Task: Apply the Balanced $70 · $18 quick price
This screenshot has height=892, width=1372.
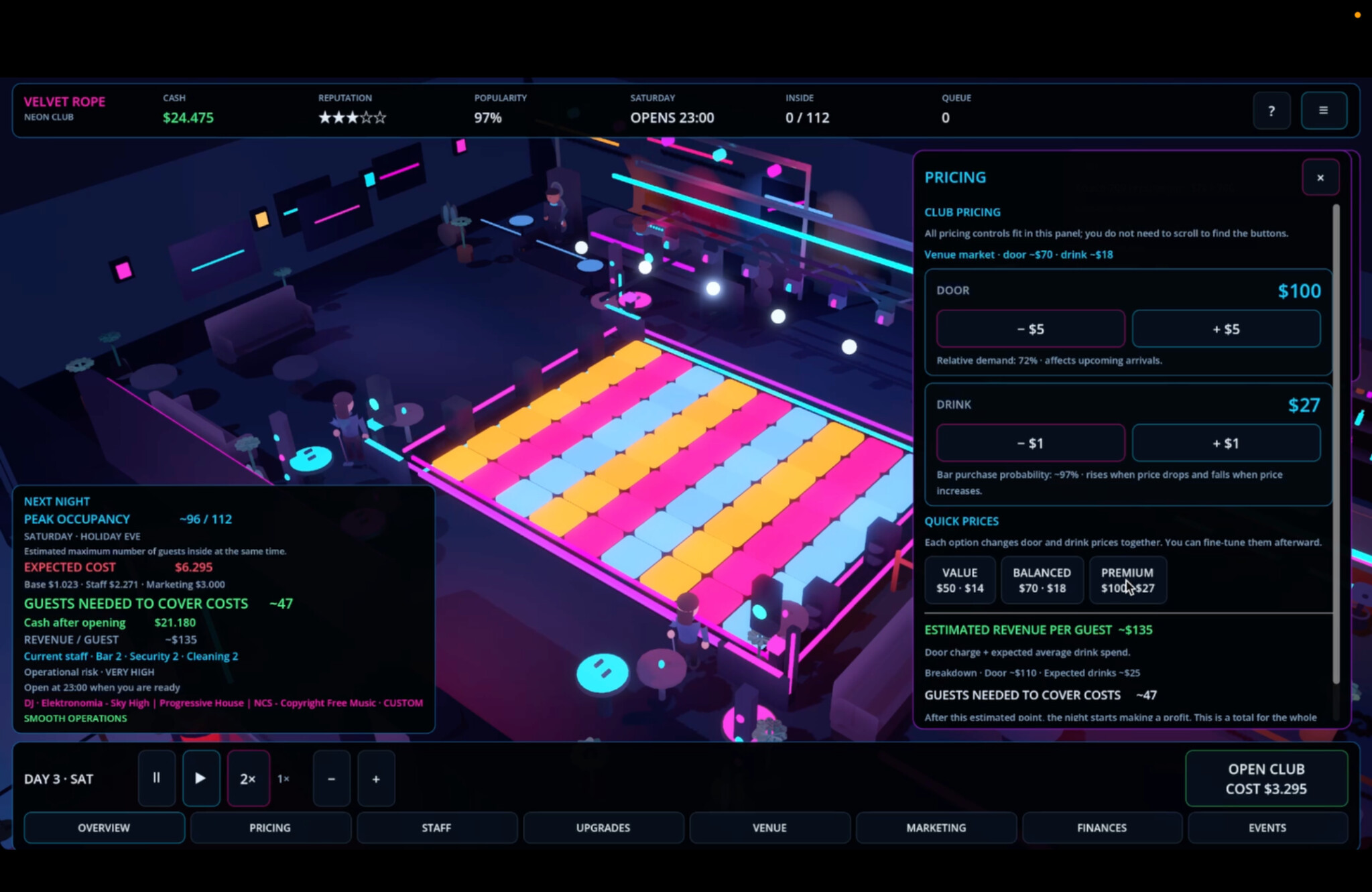Action: (x=1042, y=580)
